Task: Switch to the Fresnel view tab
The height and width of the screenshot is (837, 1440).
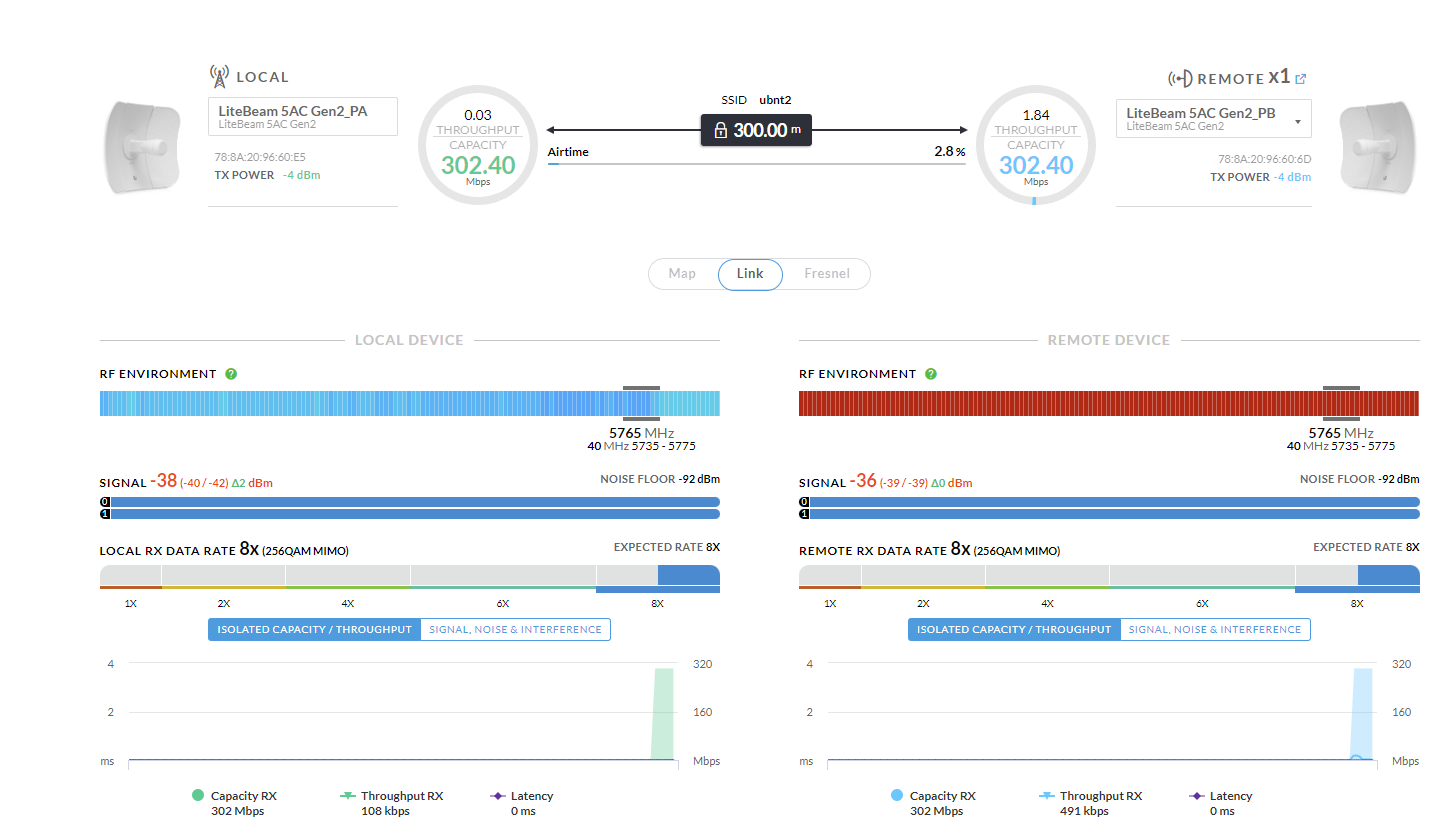Action: [x=826, y=274]
